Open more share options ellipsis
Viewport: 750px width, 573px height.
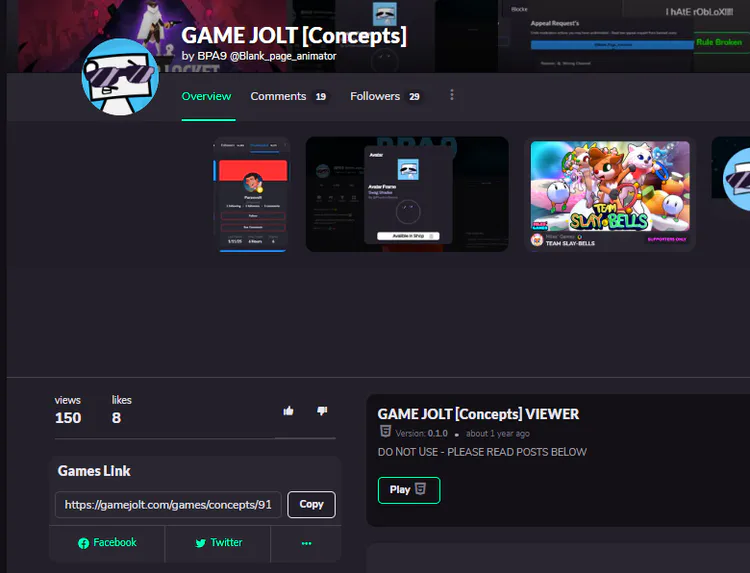point(306,543)
